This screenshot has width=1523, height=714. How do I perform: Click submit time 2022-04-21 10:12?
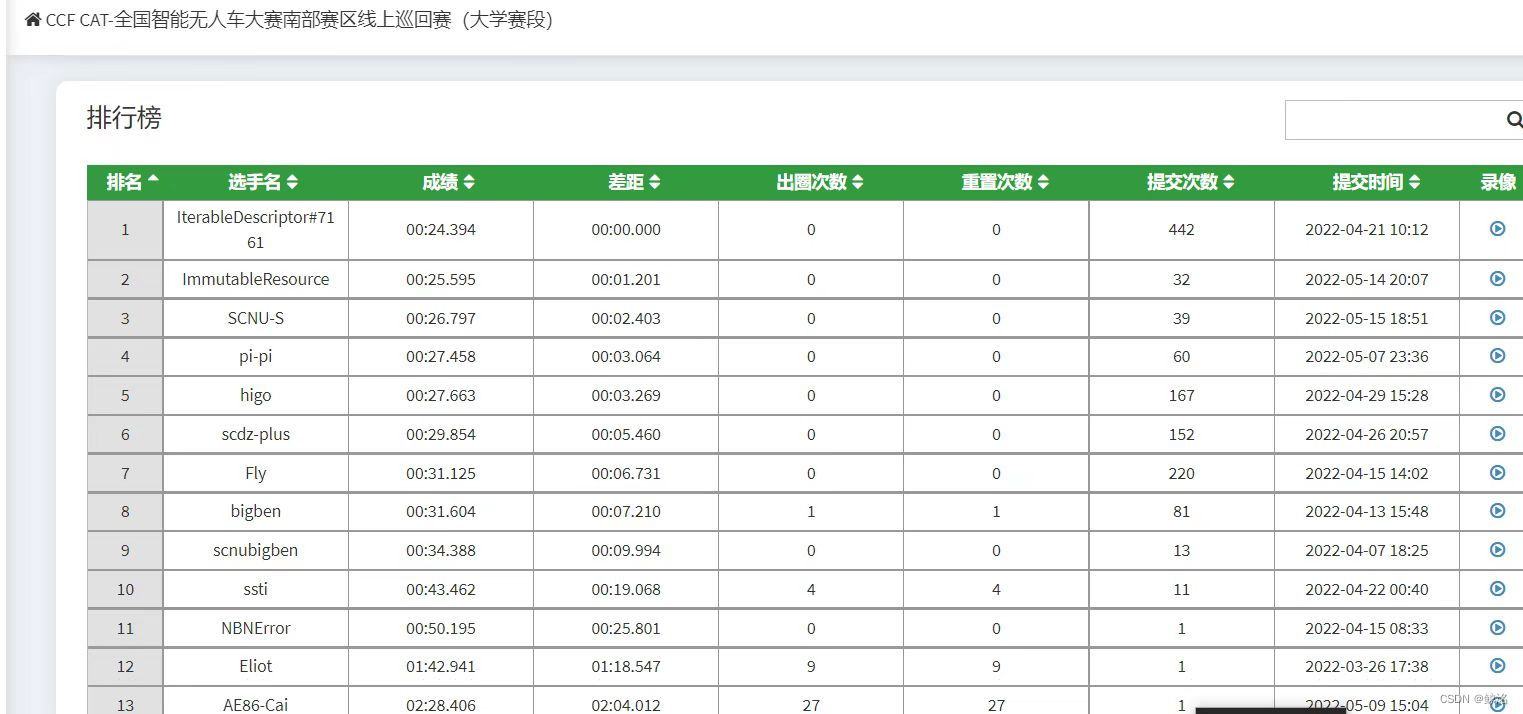point(1367,229)
